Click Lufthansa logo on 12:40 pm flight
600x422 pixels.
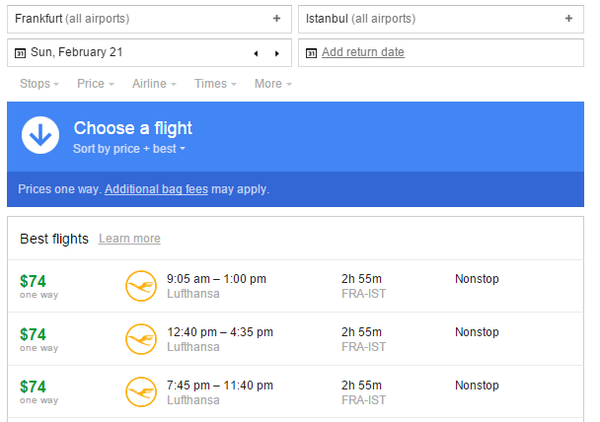(141, 340)
